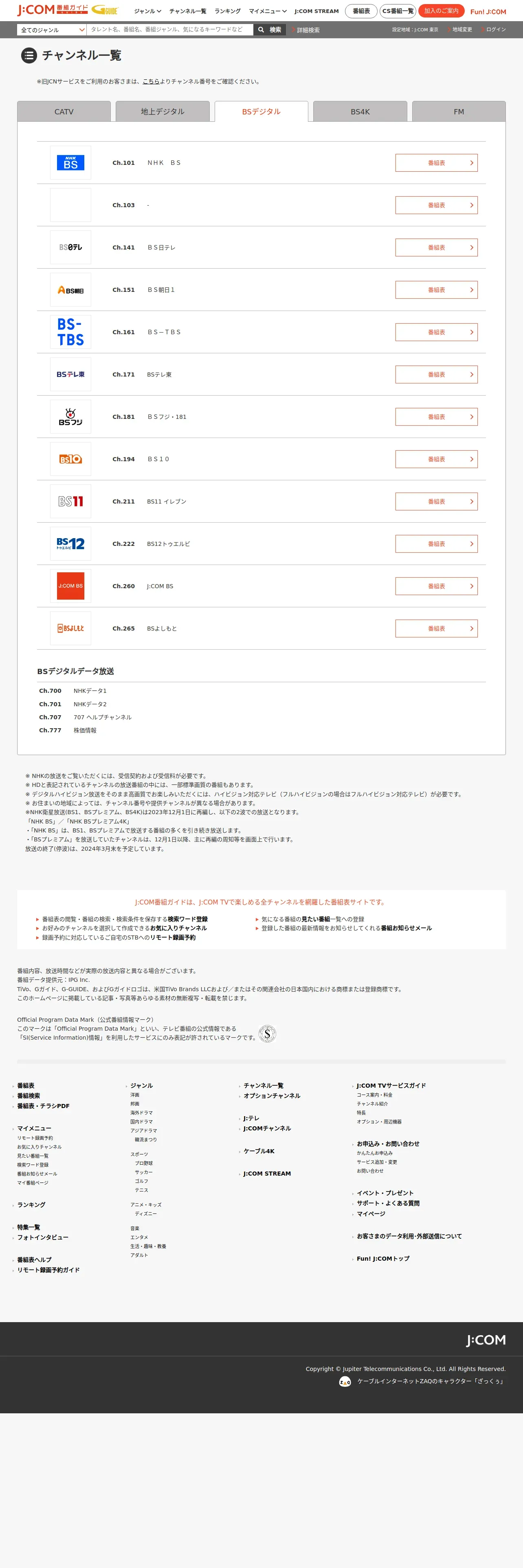Open 番組表・チラシPDF footer link
Viewport: 523px width, 1568px height.
[x=43, y=1106]
